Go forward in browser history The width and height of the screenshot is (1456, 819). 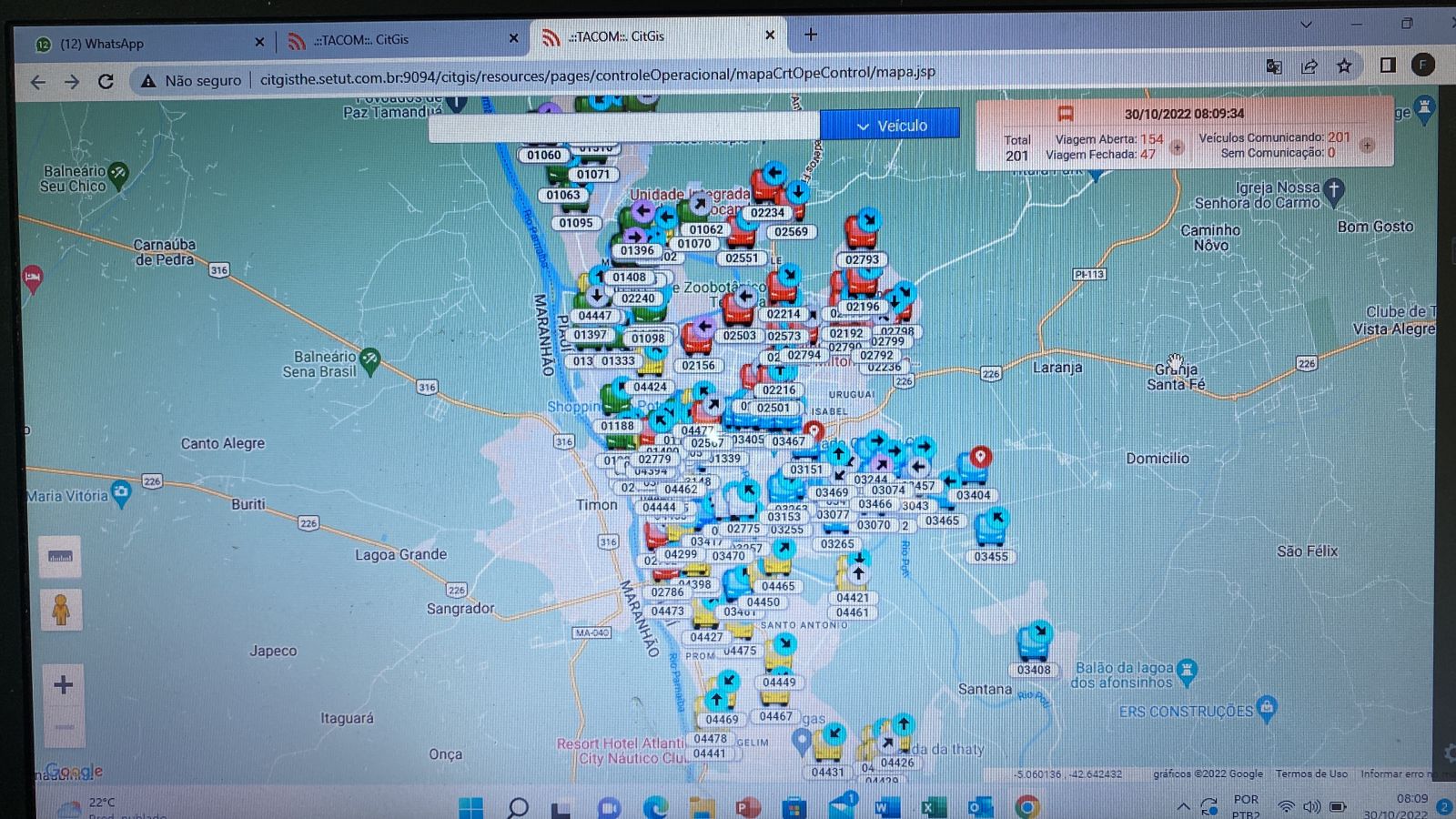(x=72, y=82)
